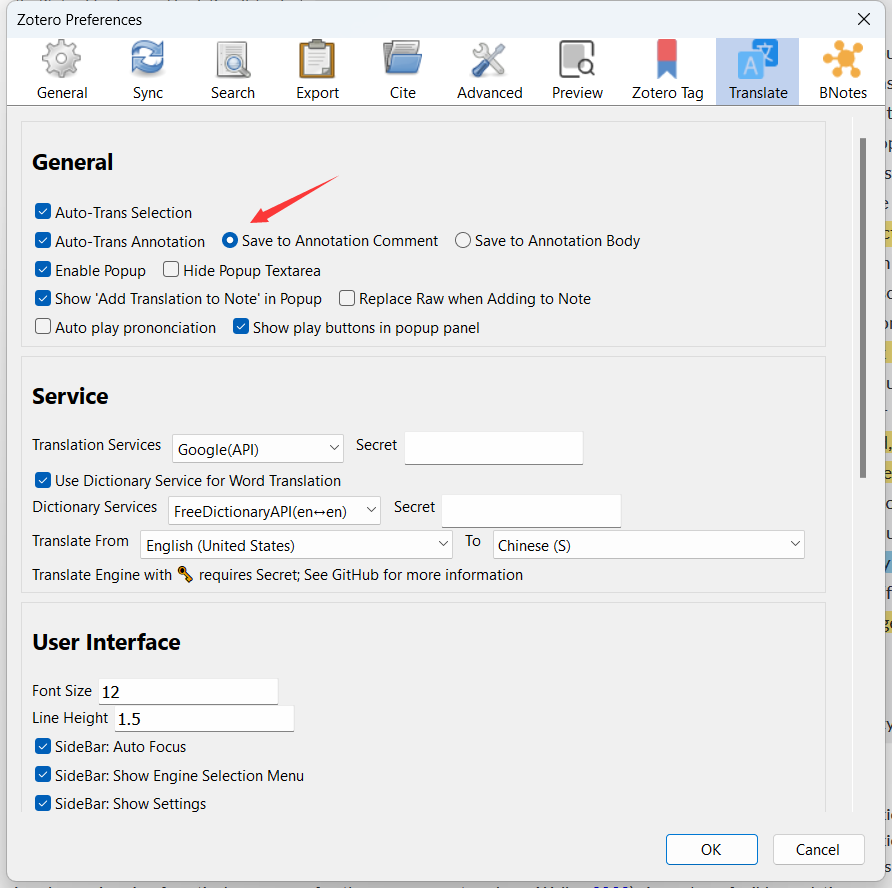Viewport: 892px width, 888px height.
Task: Toggle Enable Popup checkbox
Action: [43, 269]
